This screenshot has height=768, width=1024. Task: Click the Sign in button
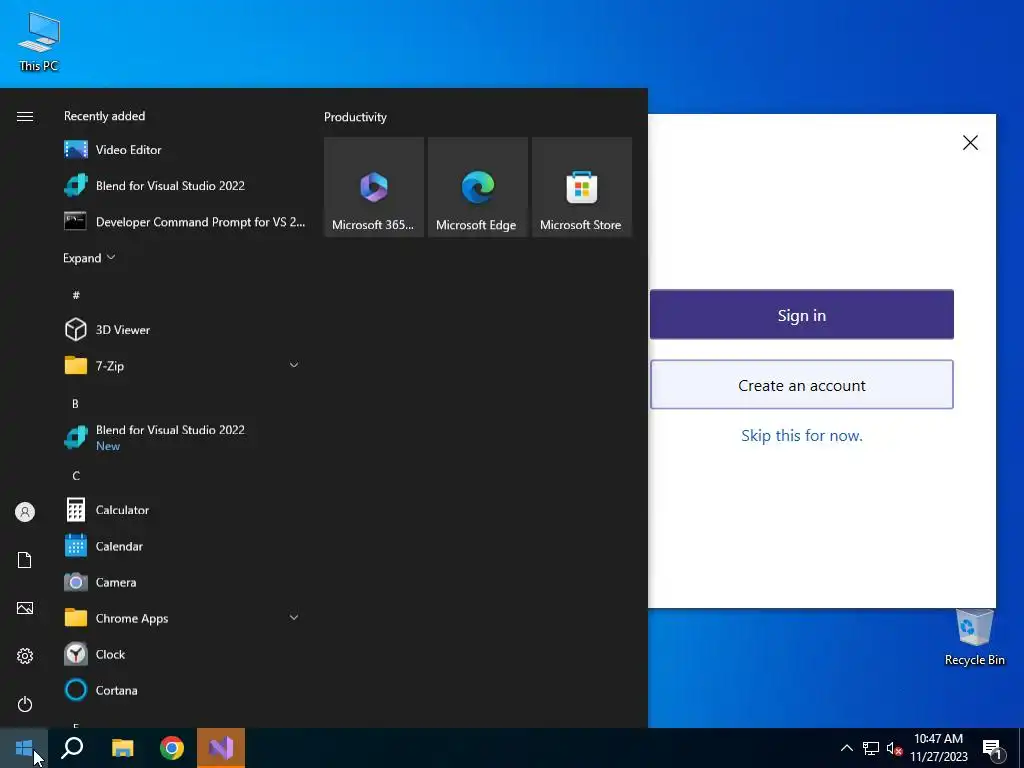pyautogui.click(x=801, y=314)
